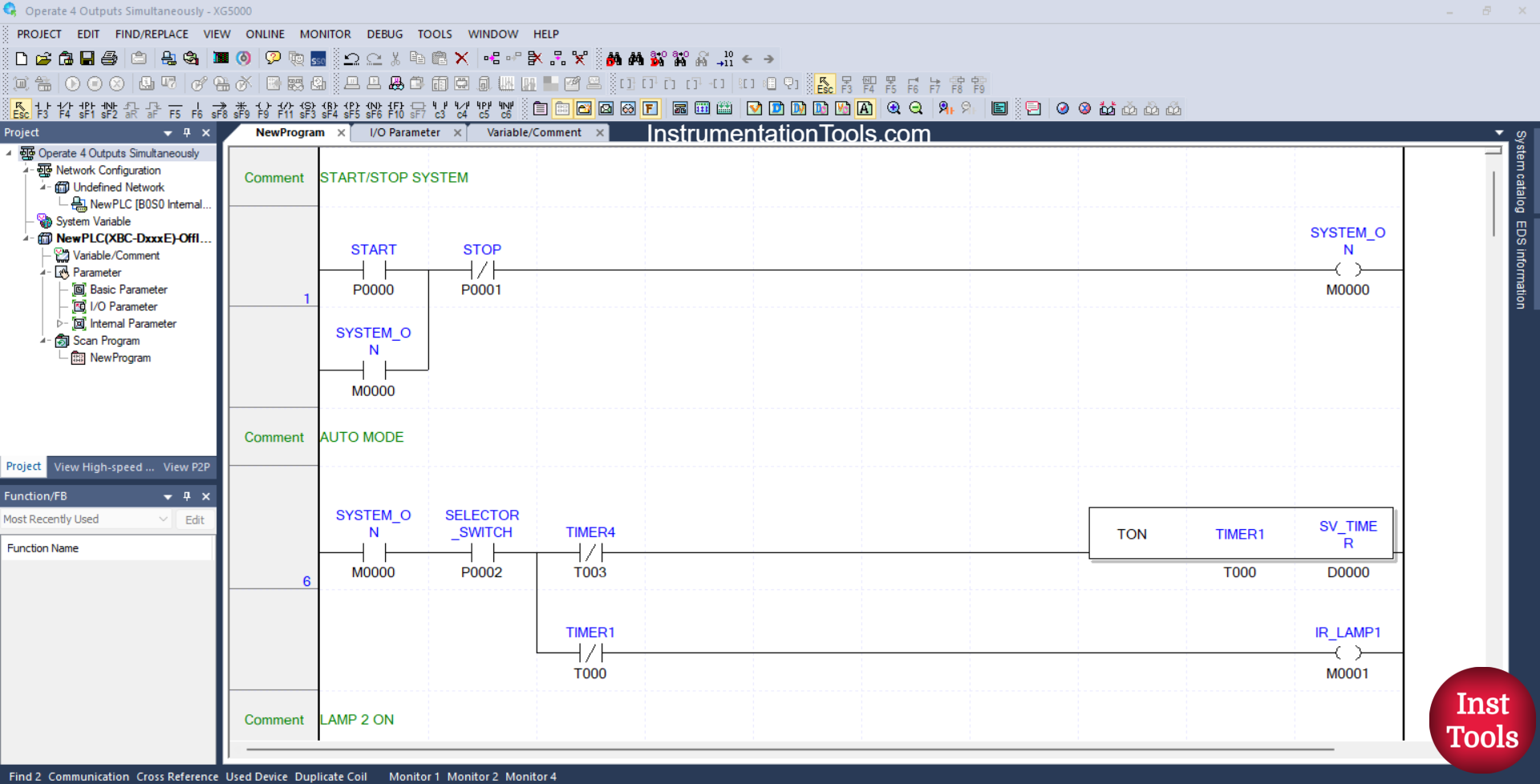Select the horizontal line tool (F5)
Screen dimensions: 1540x784
(x=175, y=109)
